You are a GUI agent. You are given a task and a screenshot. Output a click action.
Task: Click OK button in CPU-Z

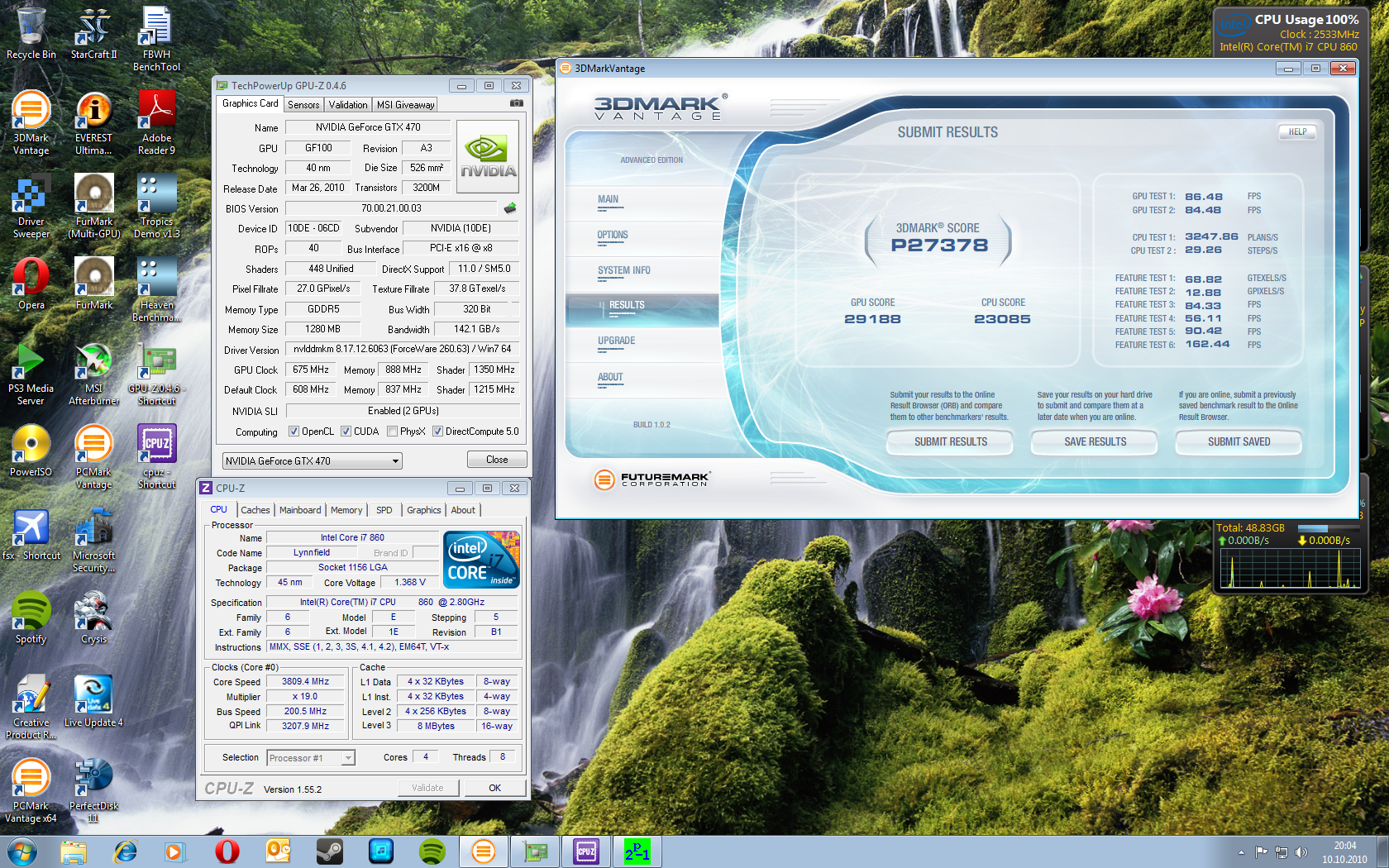(x=494, y=788)
